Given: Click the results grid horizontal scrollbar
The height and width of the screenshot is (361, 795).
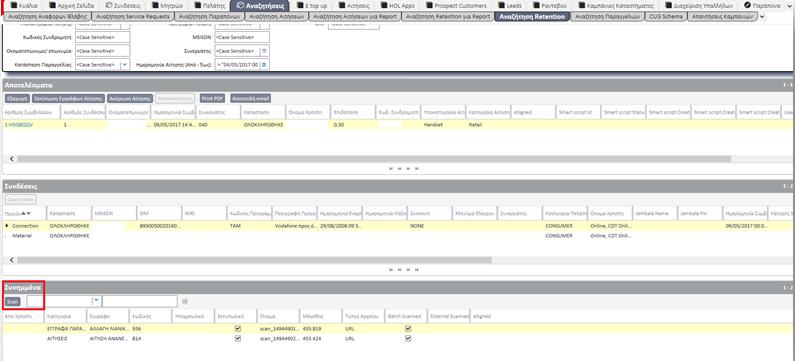Looking at the screenshot, I should click(374, 159).
